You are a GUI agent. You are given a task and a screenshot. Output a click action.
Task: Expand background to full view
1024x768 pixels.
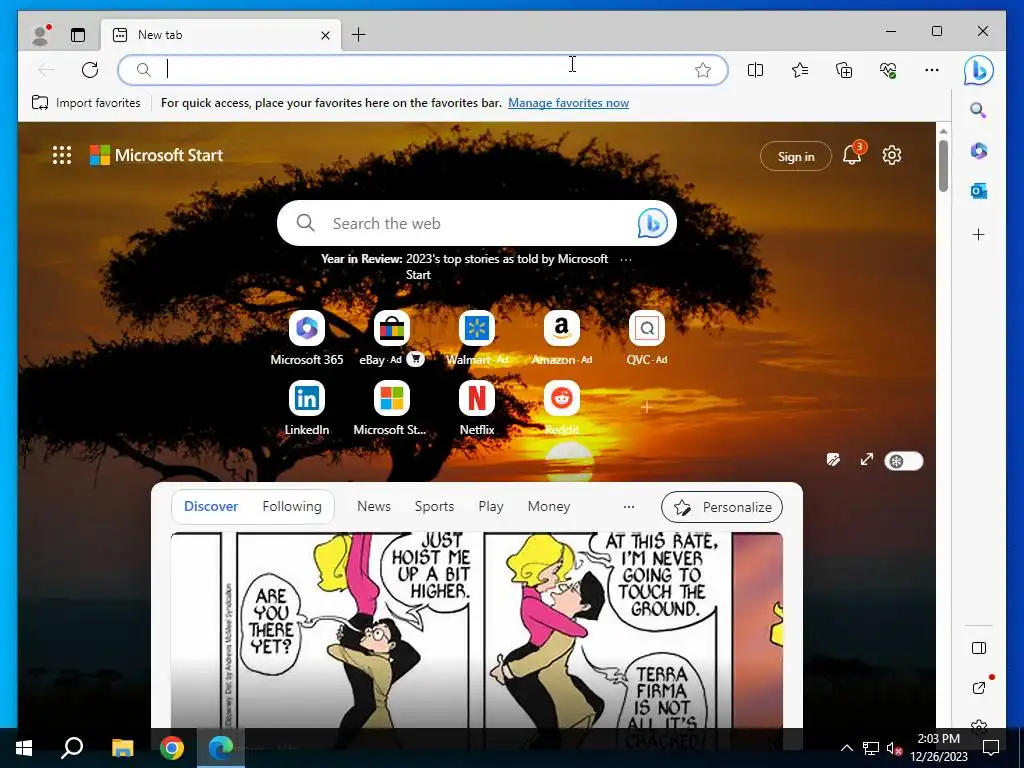(867, 460)
